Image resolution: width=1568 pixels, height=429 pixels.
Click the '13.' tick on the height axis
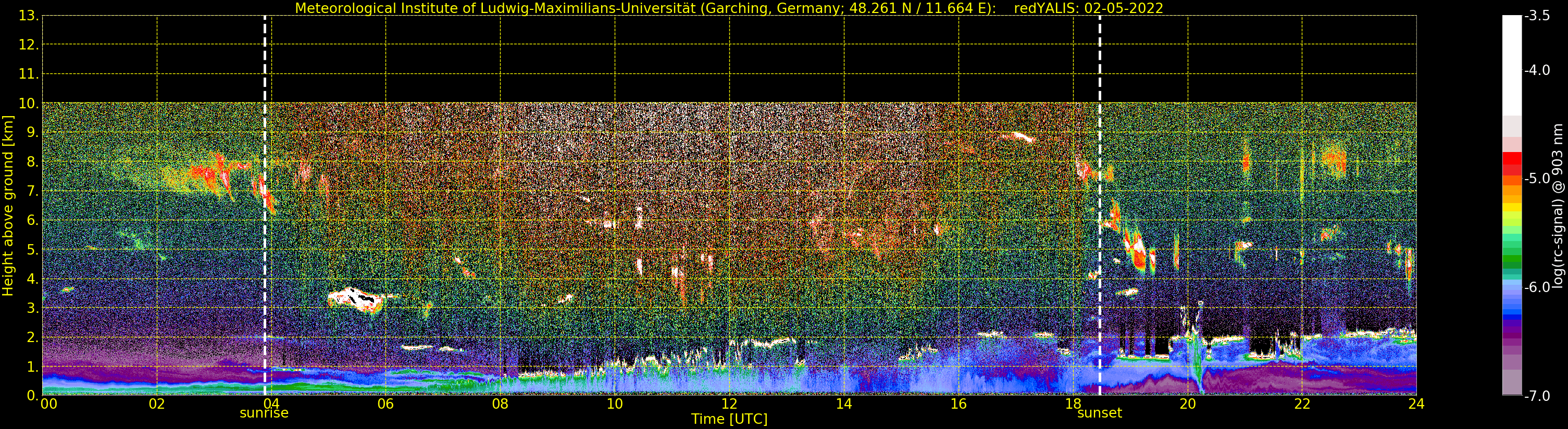[x=29, y=16]
